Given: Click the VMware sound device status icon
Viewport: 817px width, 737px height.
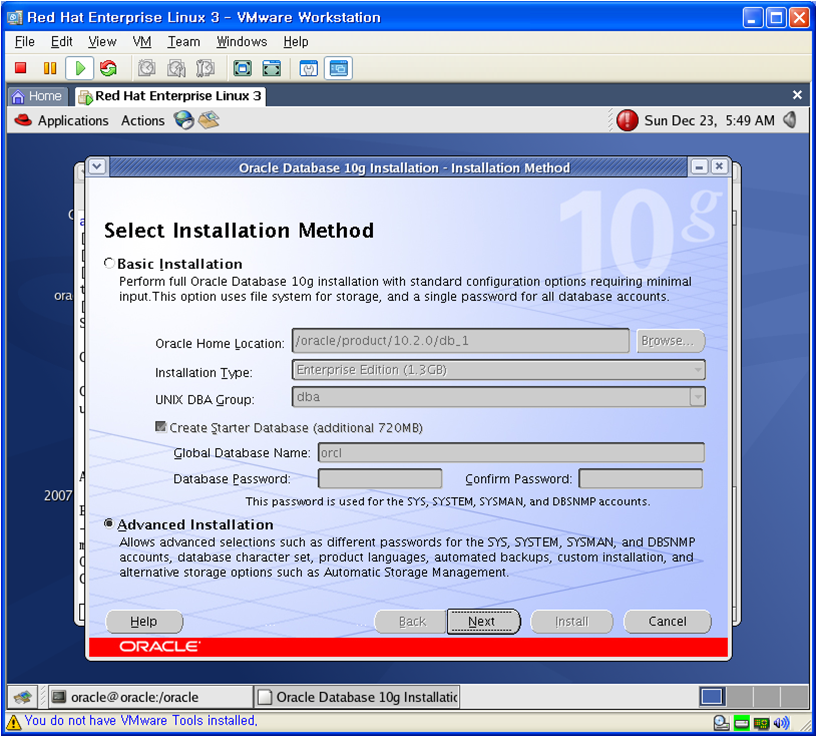Looking at the screenshot, I should point(782,723).
